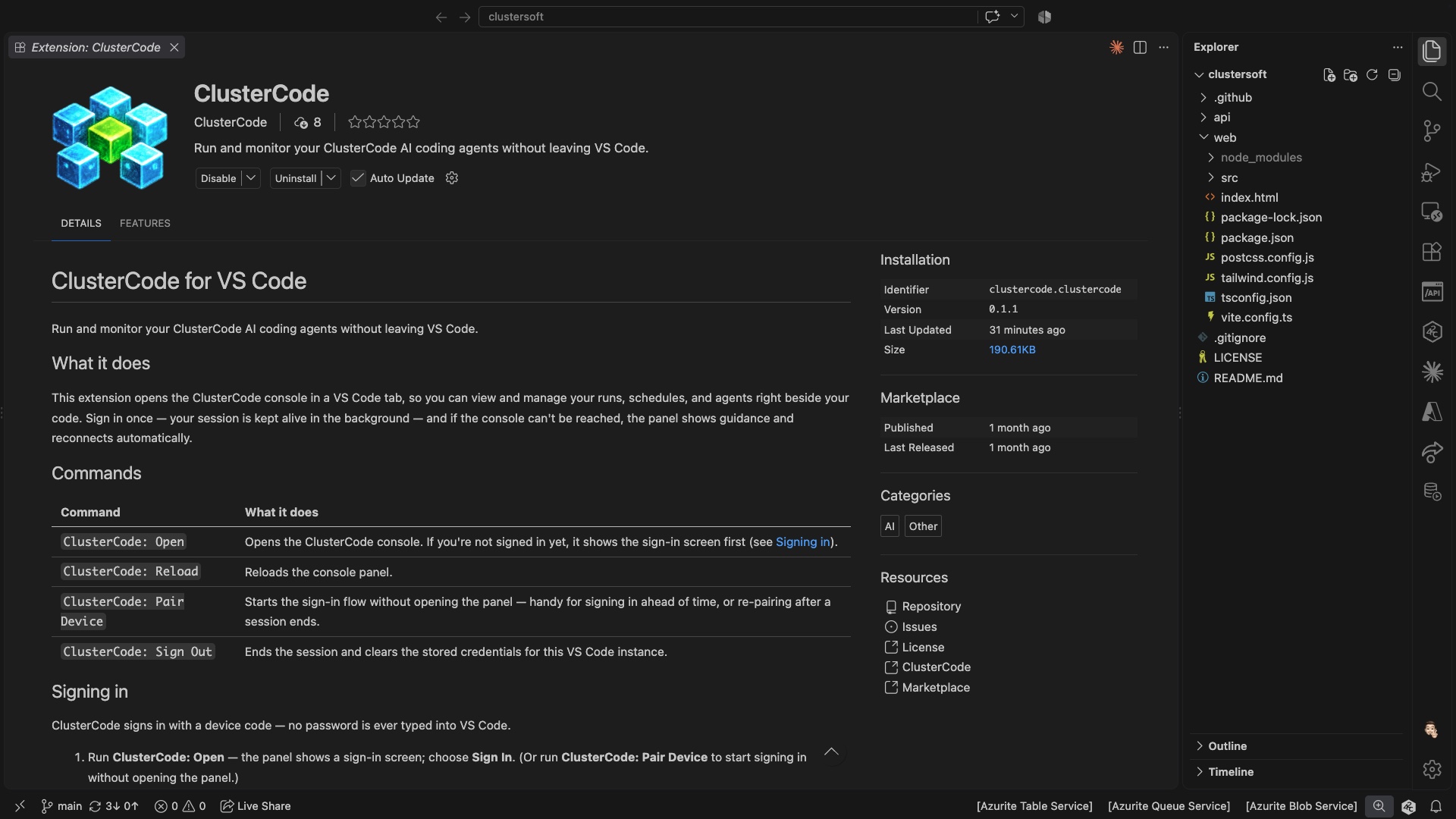Open the Accounts avatar icon
The image size is (1456, 819).
click(1432, 730)
